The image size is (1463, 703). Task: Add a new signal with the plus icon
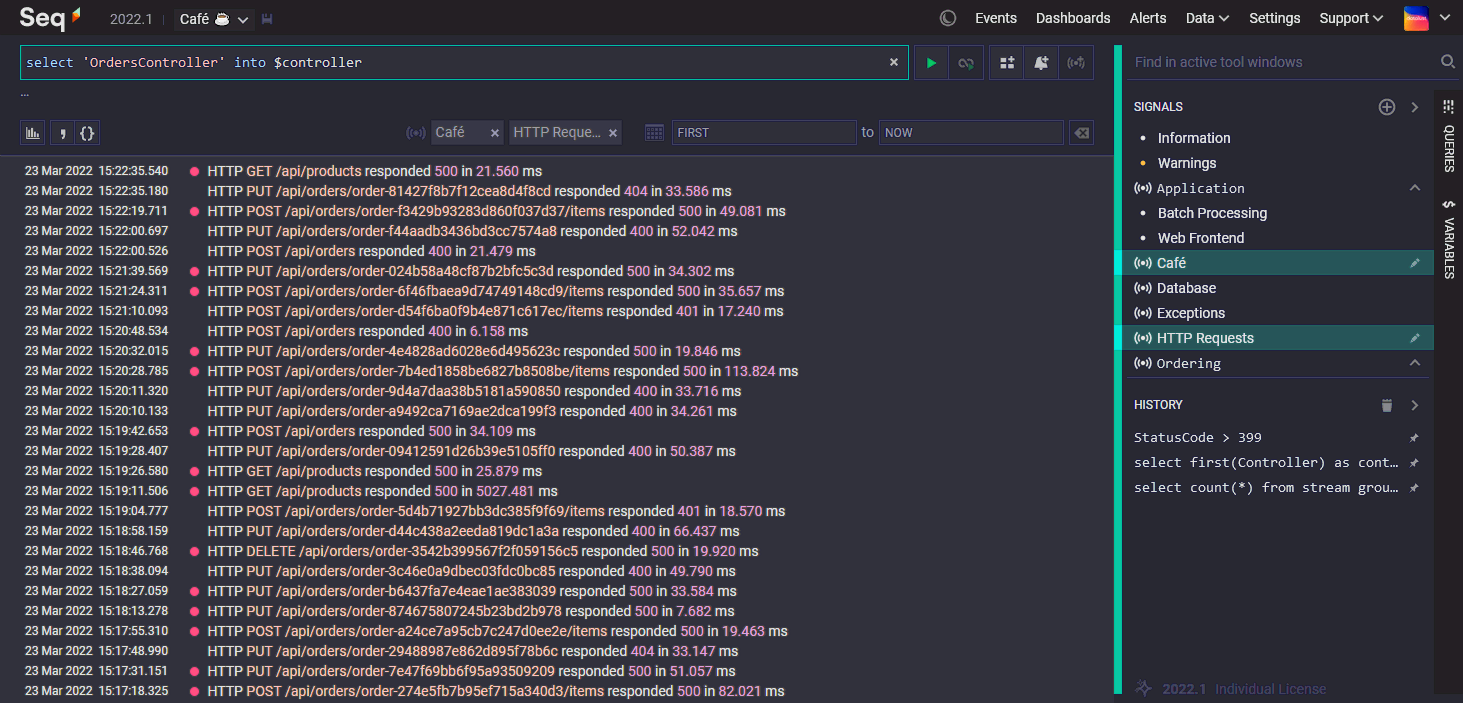point(1386,107)
